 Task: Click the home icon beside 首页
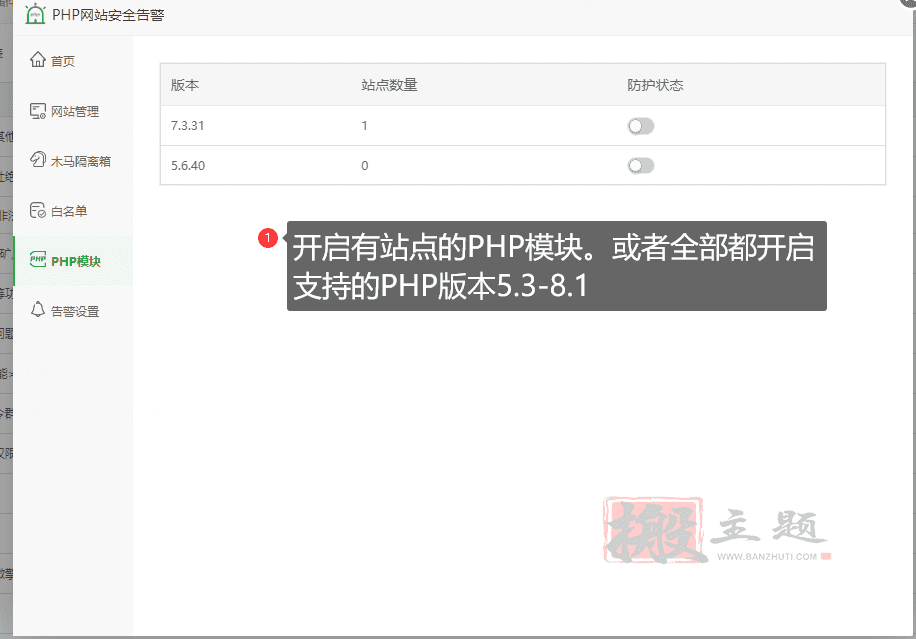(x=38, y=60)
